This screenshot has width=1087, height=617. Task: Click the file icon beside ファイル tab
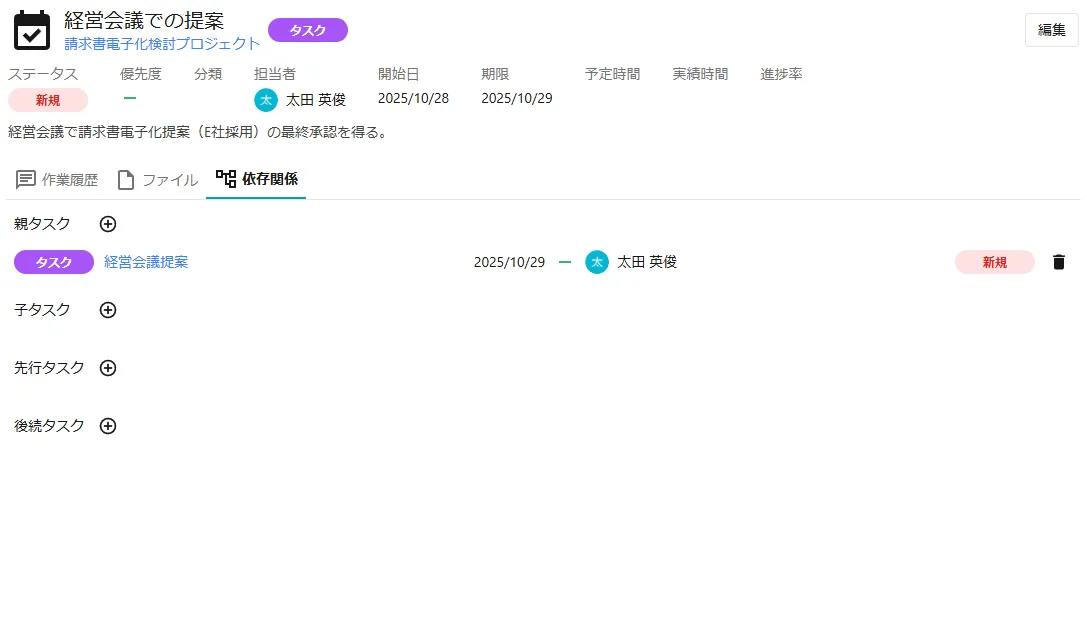(126, 179)
